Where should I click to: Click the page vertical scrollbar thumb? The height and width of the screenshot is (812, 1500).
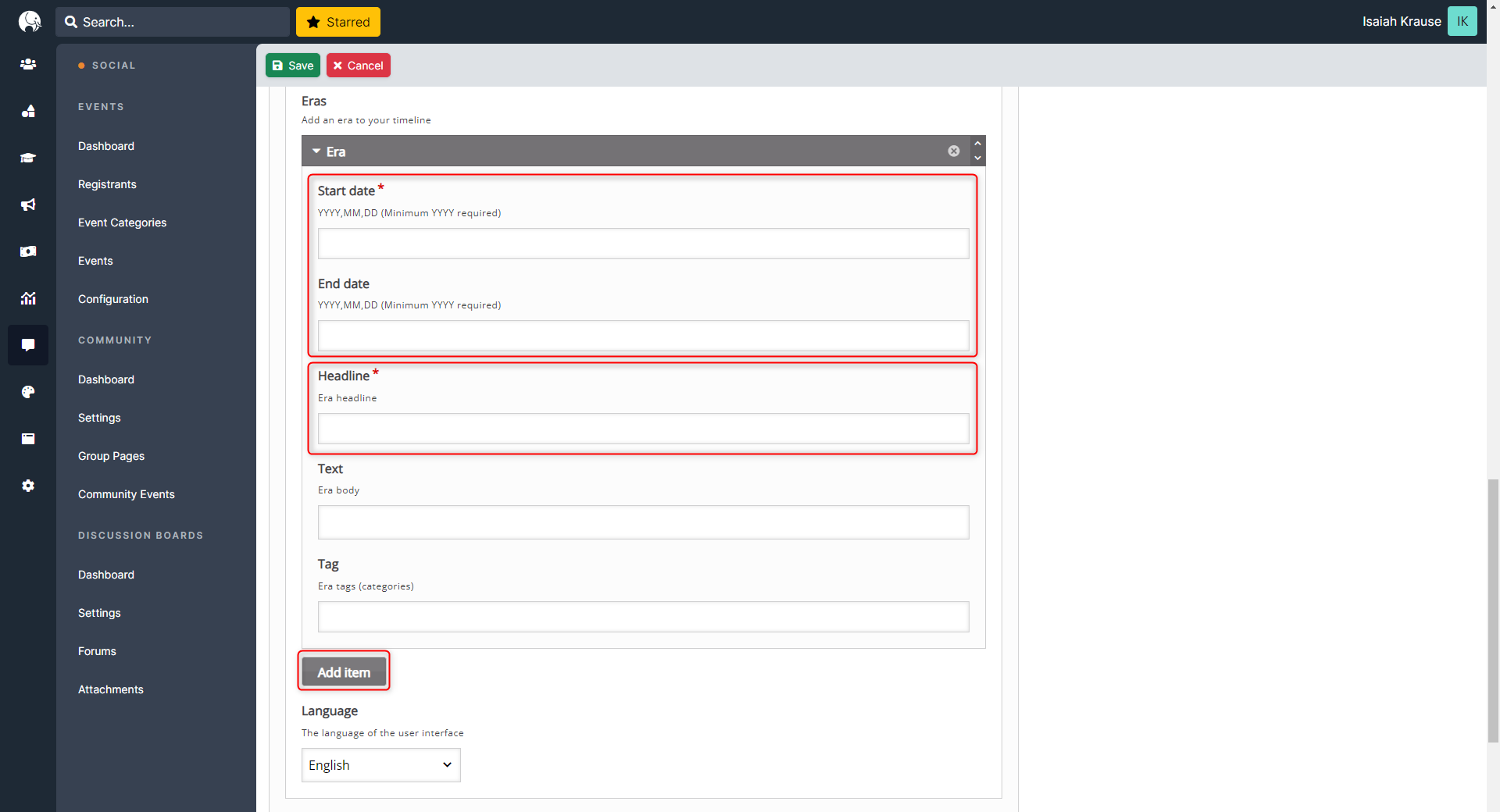pos(1493,611)
